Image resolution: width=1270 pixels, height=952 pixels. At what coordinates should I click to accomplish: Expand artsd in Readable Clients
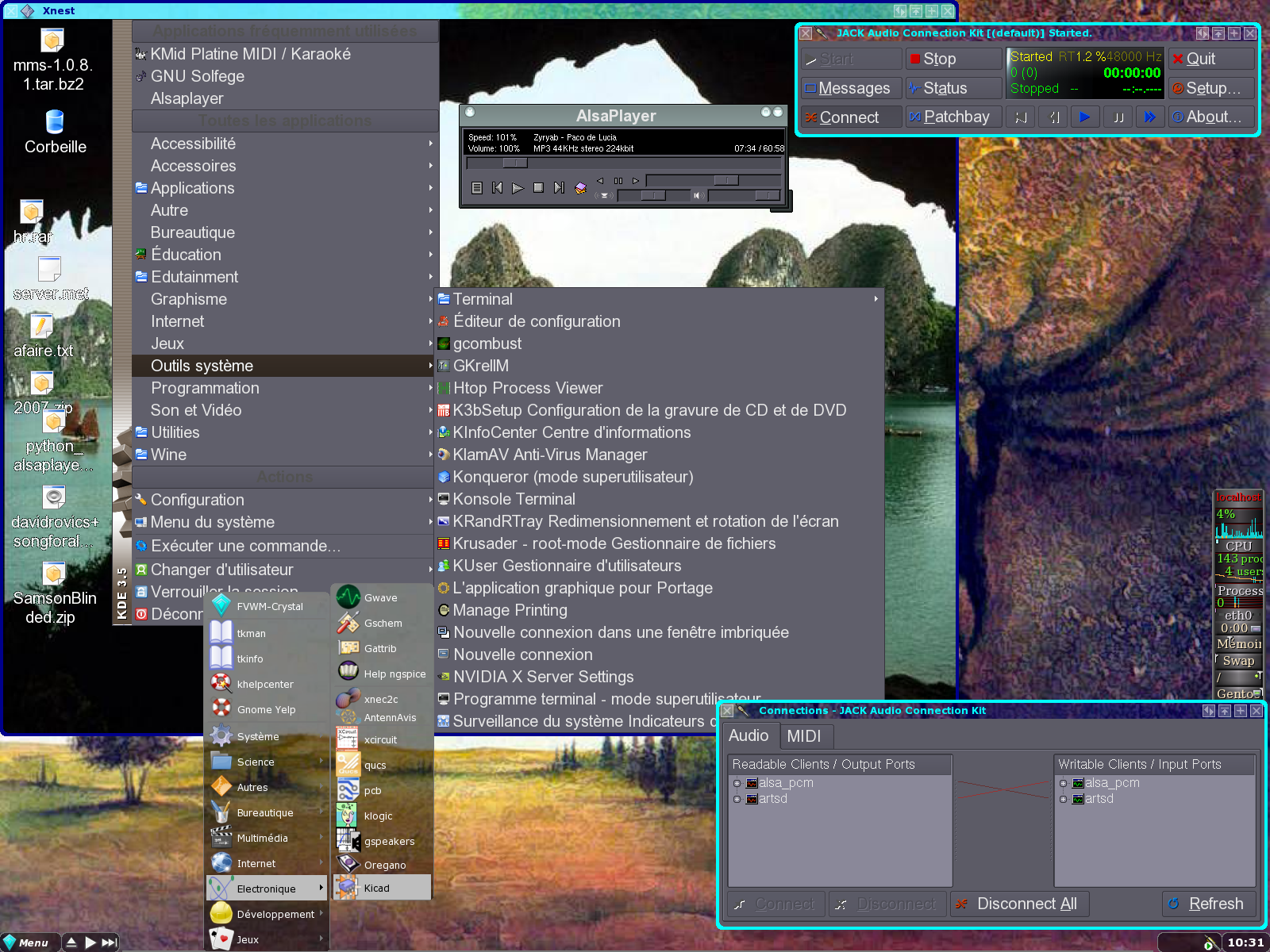click(737, 799)
